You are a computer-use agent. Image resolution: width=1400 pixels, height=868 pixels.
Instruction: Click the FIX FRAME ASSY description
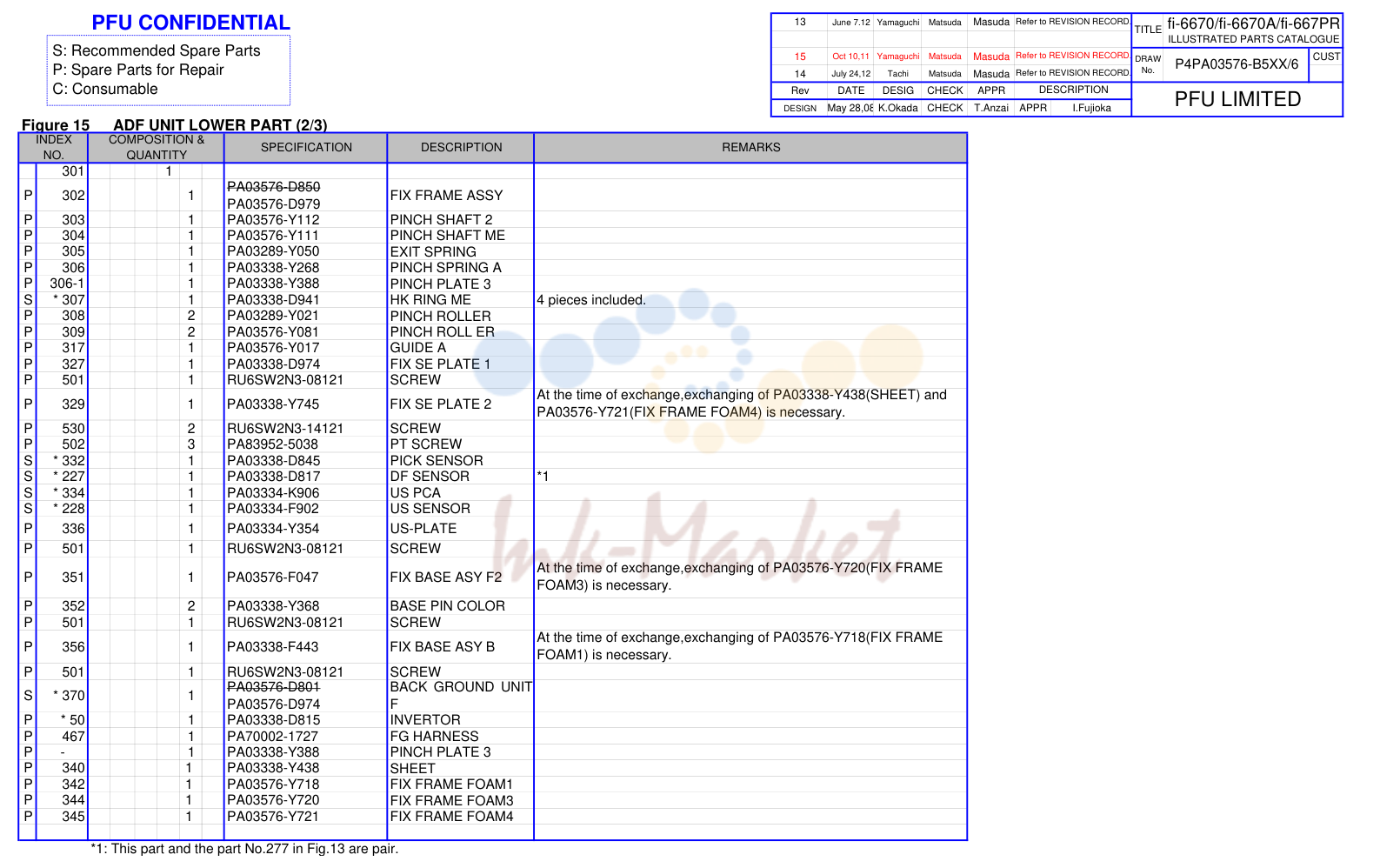pyautogui.click(x=446, y=195)
